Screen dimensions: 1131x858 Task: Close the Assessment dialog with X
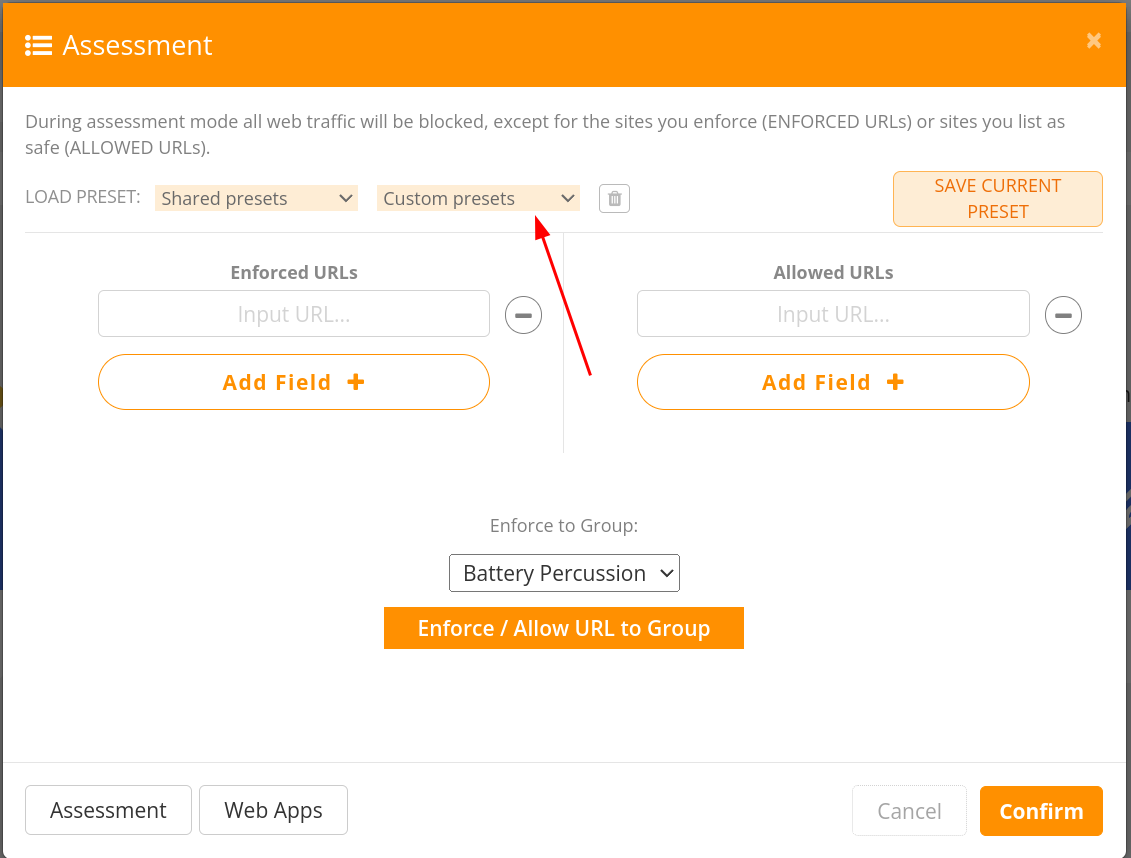(x=1093, y=41)
